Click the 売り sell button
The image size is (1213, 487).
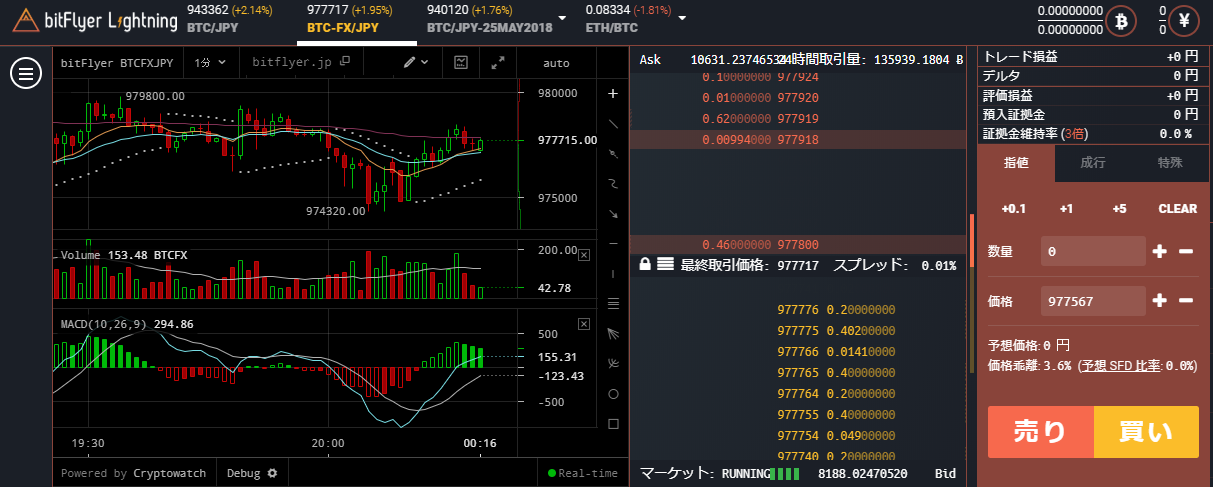click(x=1041, y=432)
